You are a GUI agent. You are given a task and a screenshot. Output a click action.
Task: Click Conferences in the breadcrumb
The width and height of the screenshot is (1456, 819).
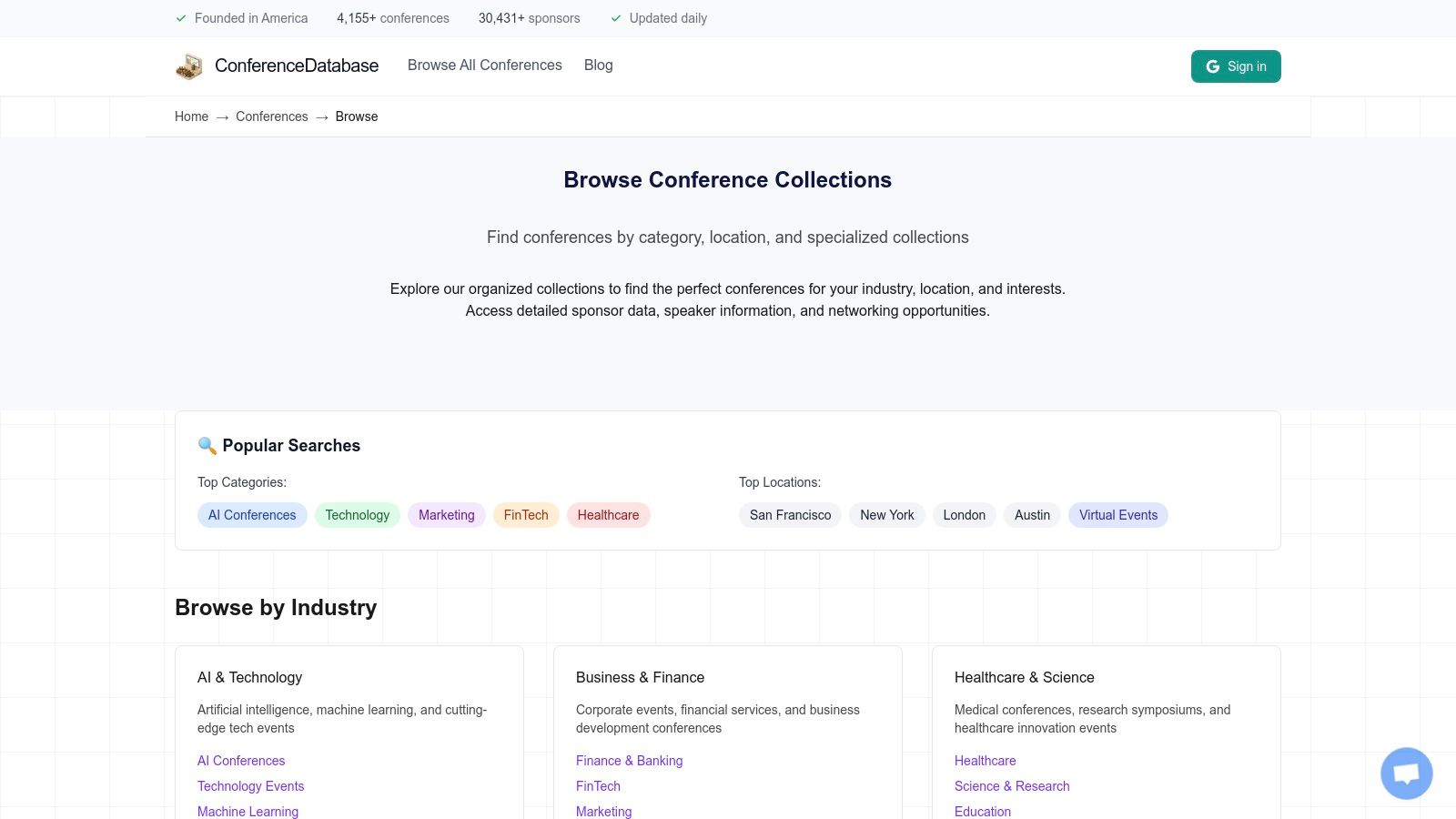pos(271,116)
